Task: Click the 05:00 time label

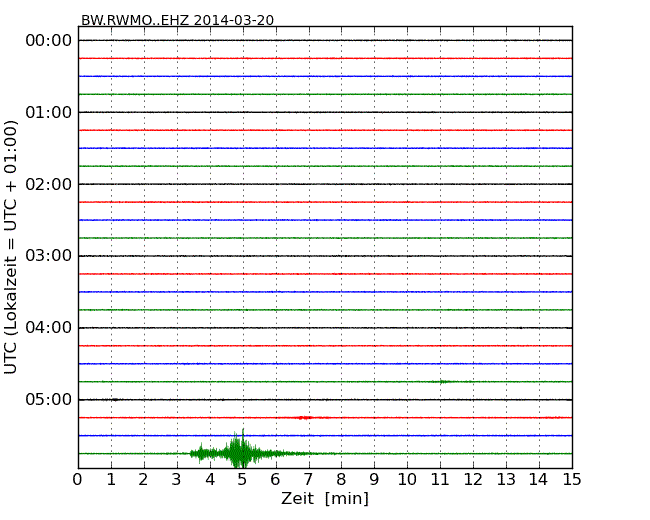Action: (49, 399)
